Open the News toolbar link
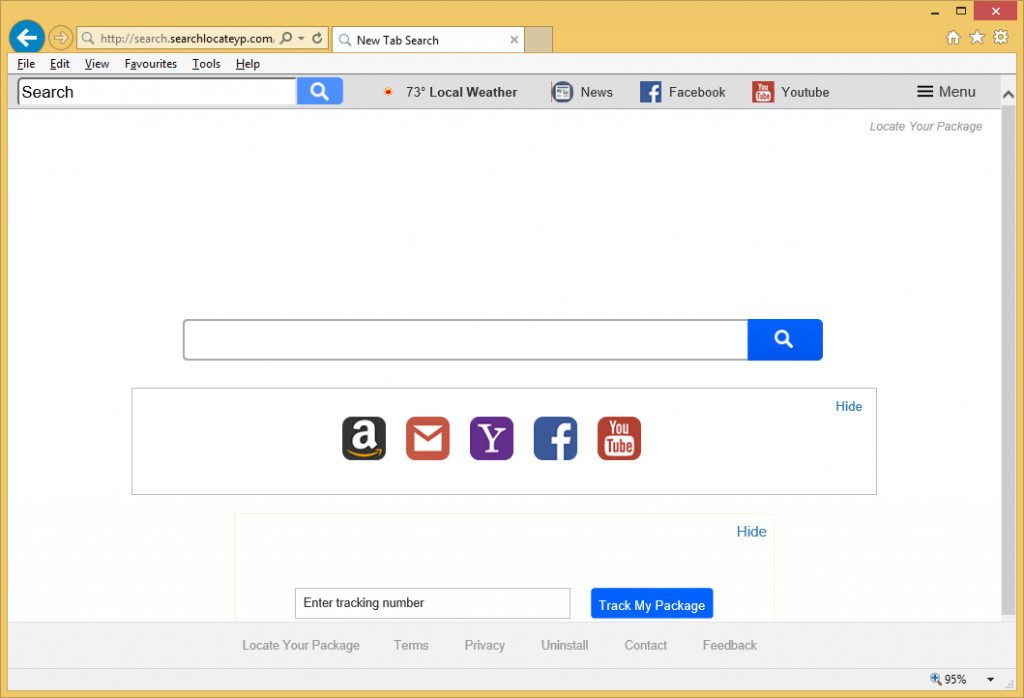The height and width of the screenshot is (698, 1024). pos(597,92)
